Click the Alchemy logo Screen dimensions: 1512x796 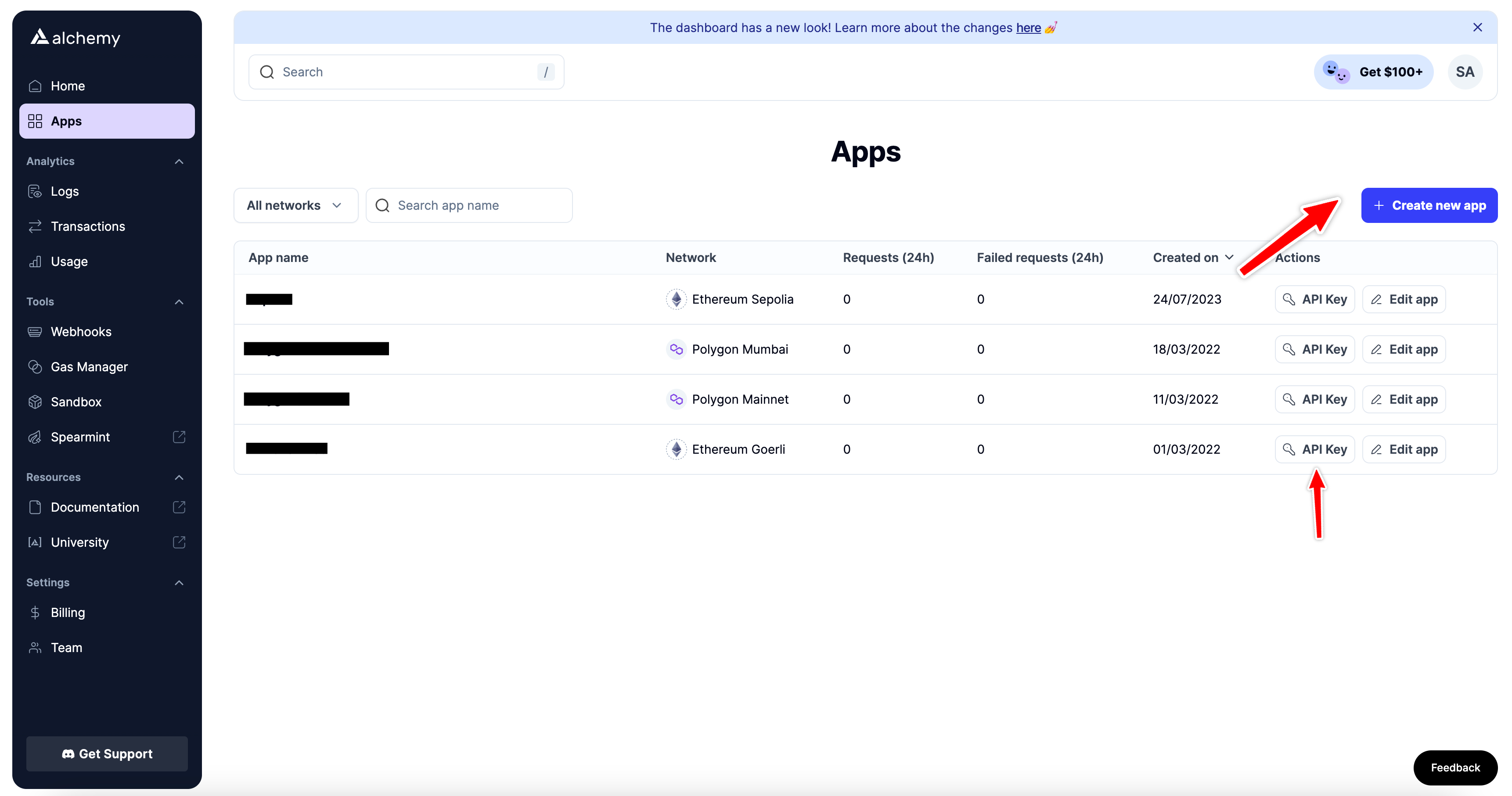[x=75, y=37]
